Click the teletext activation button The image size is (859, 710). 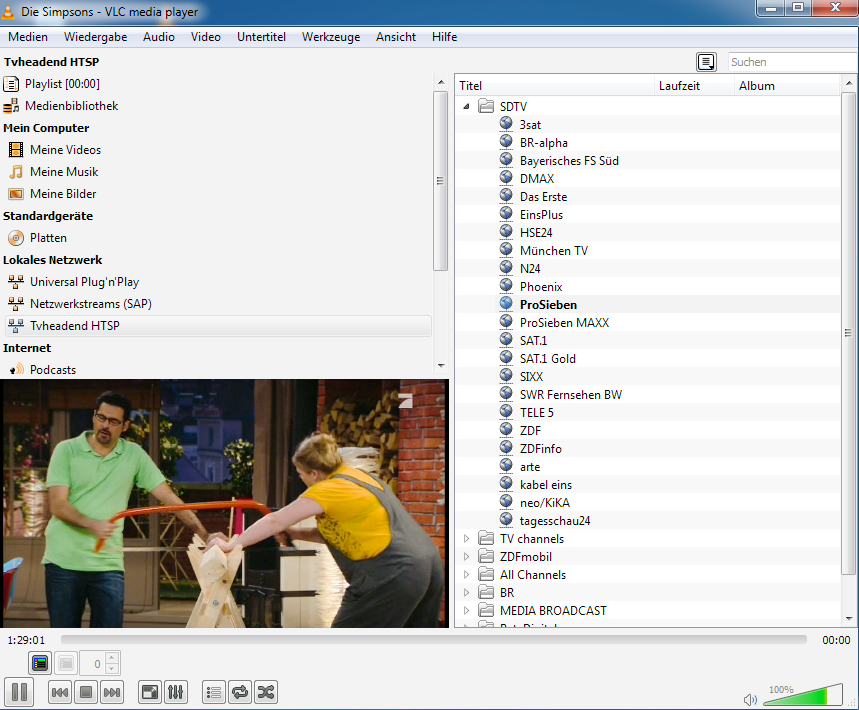point(40,663)
